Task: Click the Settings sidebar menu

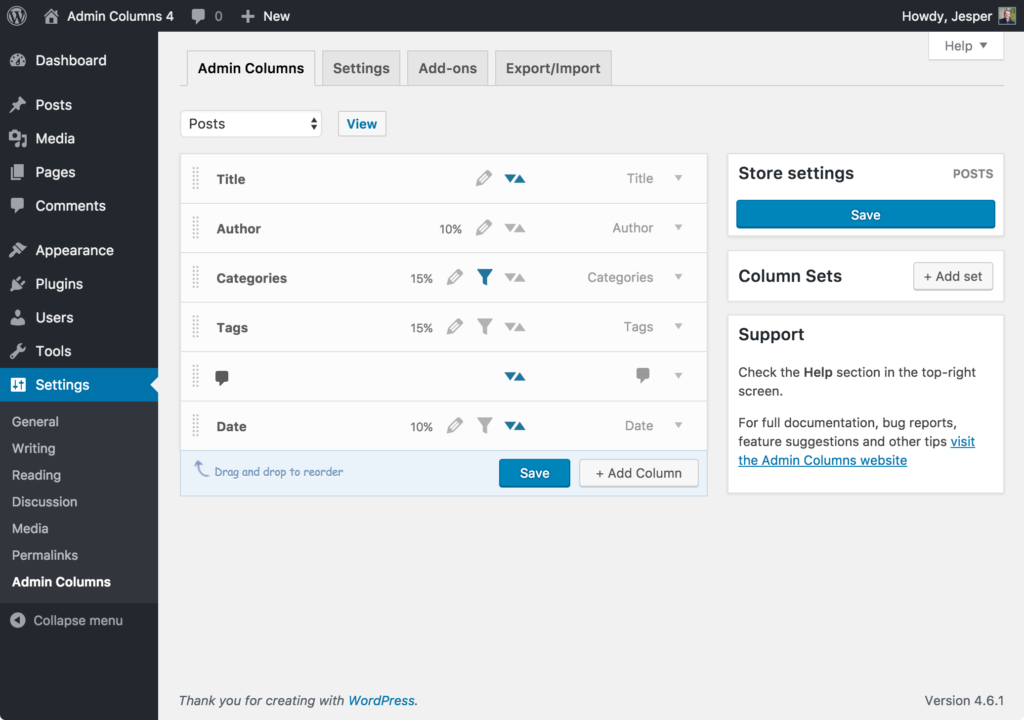Action: (79, 385)
